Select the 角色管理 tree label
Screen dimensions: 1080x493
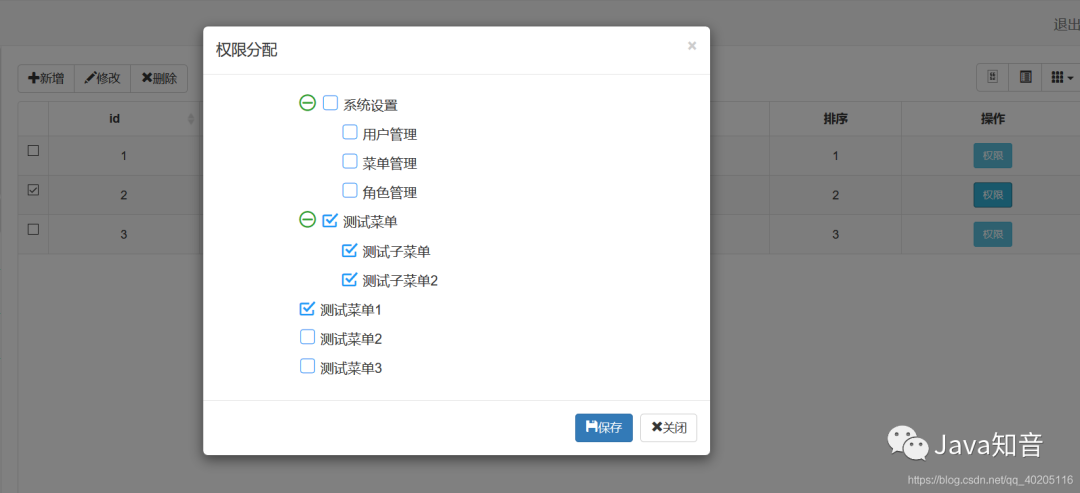click(x=390, y=193)
